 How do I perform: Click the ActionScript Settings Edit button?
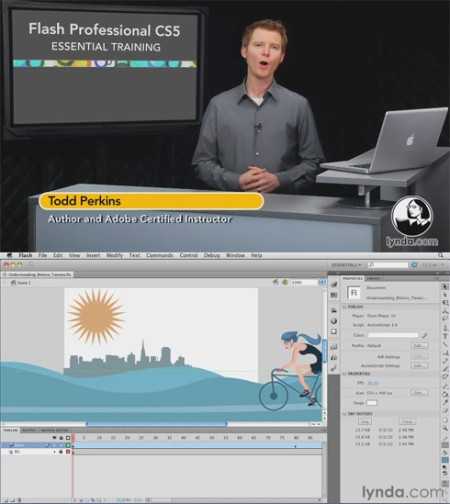point(420,366)
